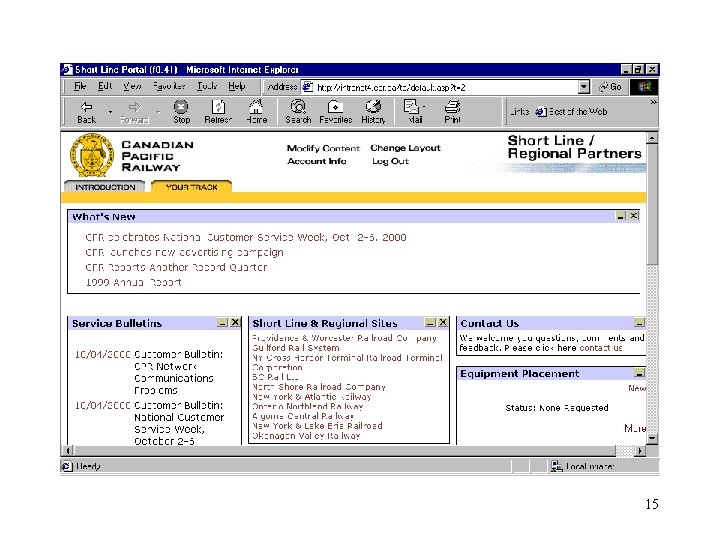Minimize the Short Line & Regional Sites panel

pyautogui.click(x=429, y=323)
